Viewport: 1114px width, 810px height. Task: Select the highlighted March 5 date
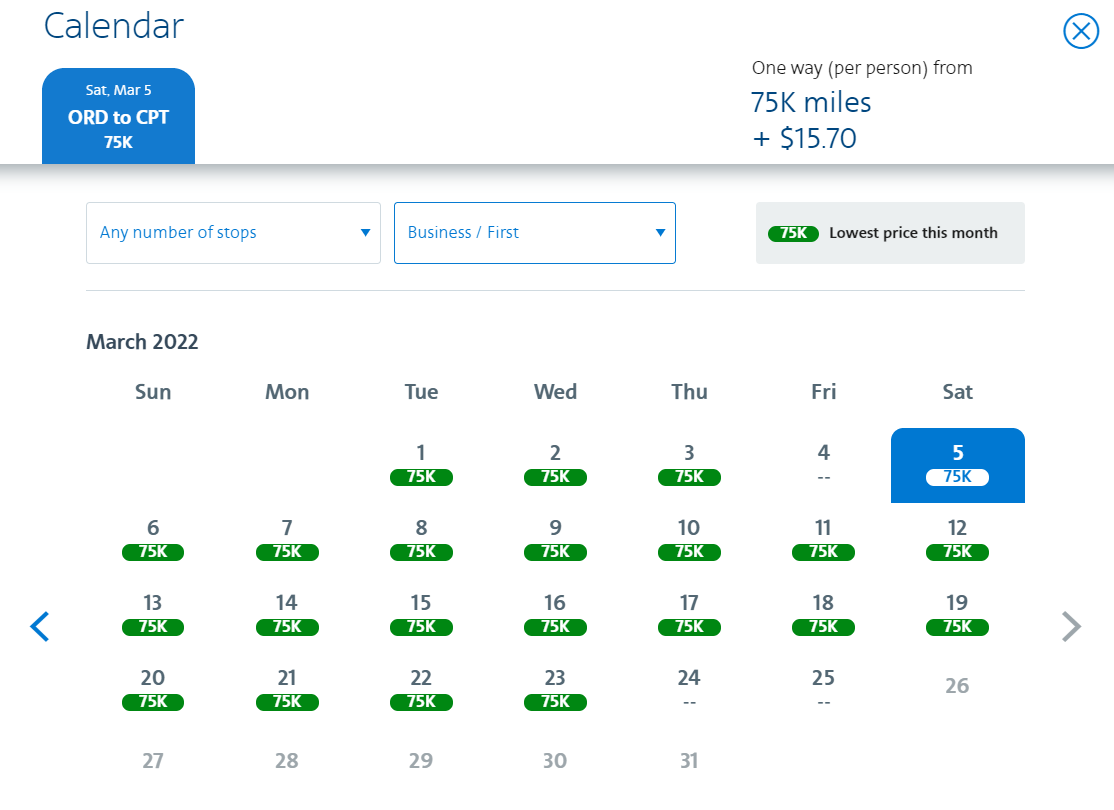[957, 465]
